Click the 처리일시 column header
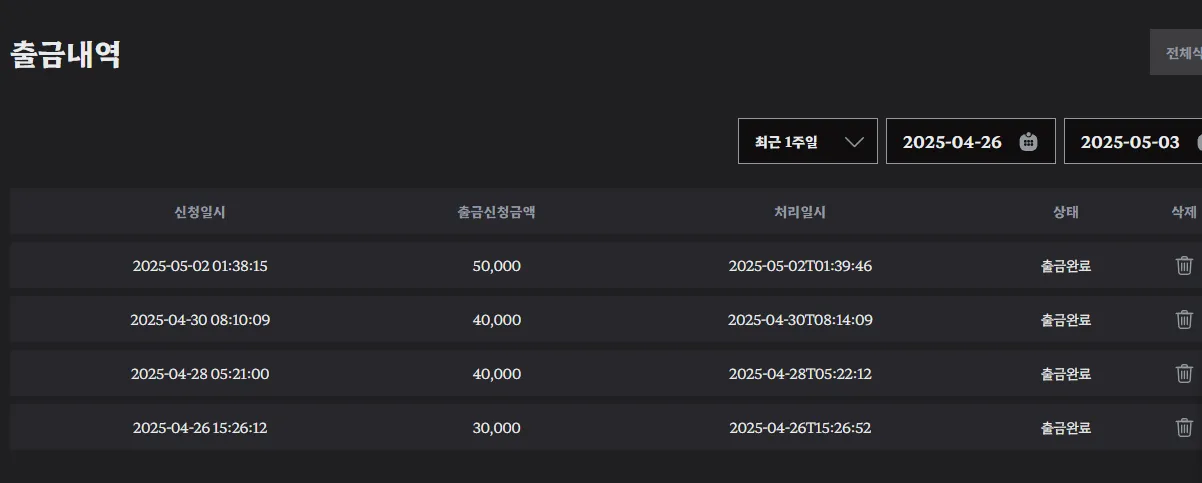 800,212
